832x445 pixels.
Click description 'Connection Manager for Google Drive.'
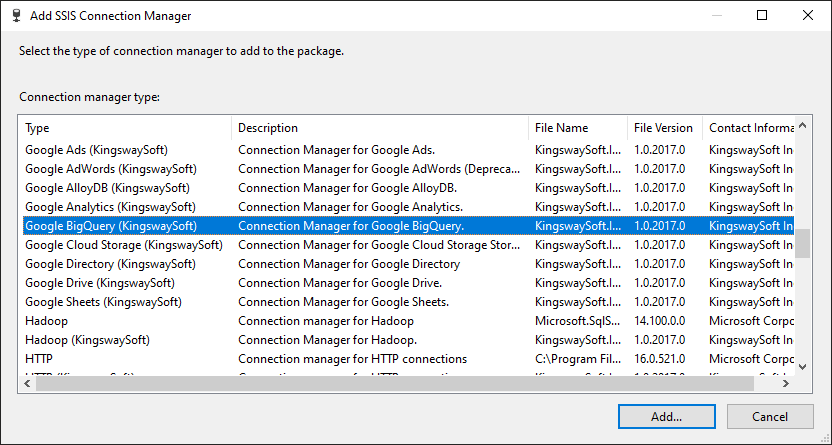tap(340, 283)
